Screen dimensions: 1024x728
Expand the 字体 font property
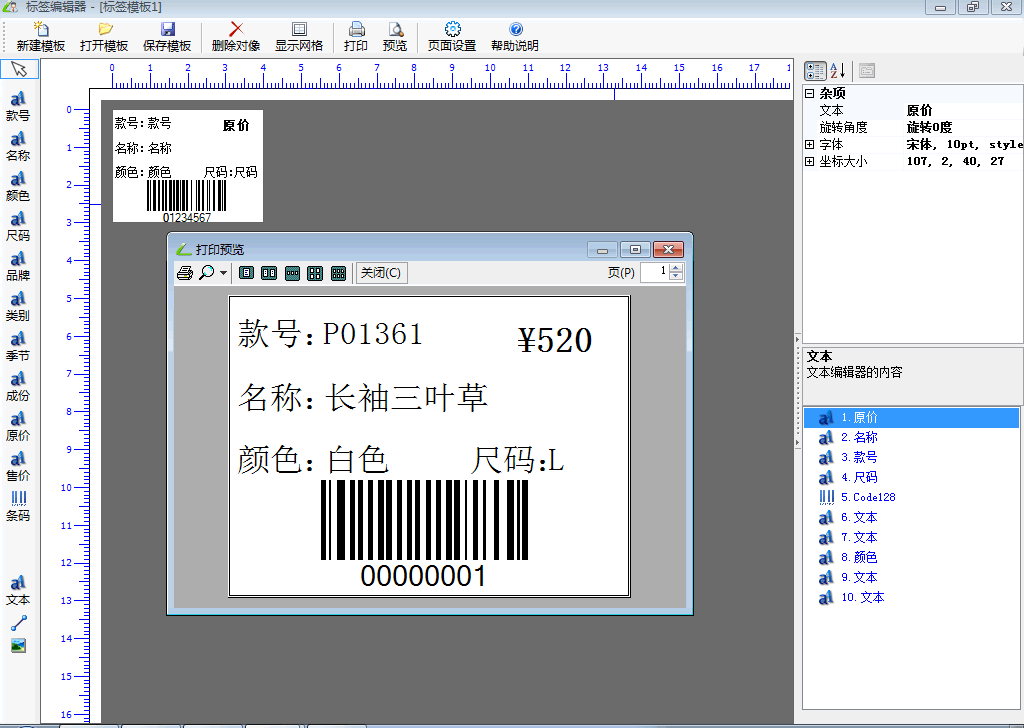(x=809, y=145)
